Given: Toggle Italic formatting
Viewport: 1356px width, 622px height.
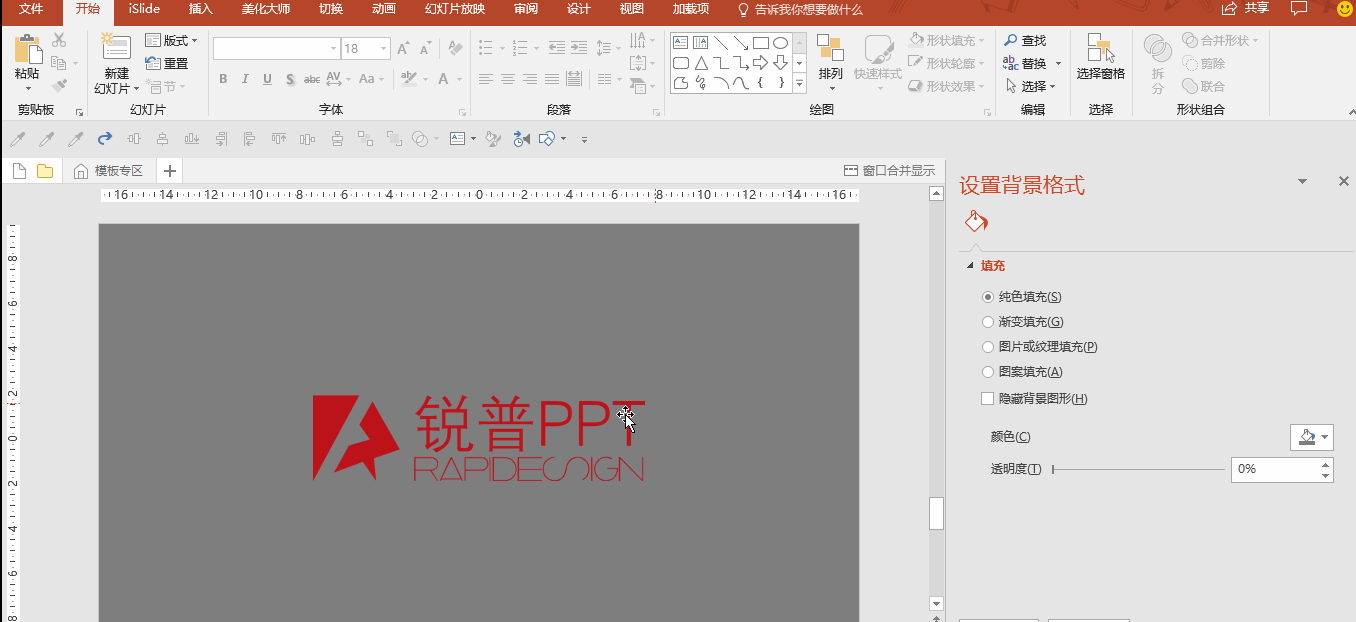Looking at the screenshot, I should click(x=245, y=79).
